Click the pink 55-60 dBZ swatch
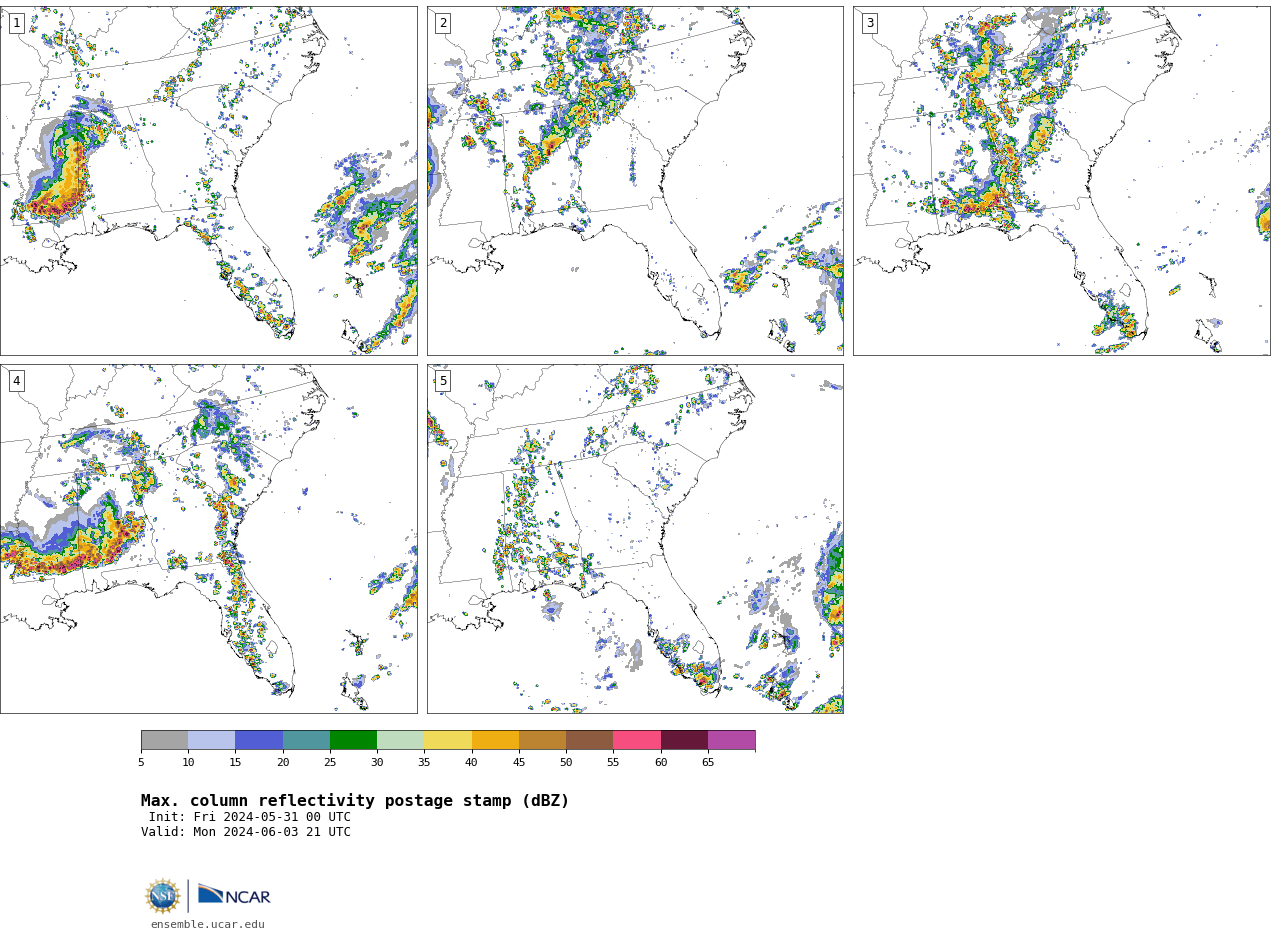The width and height of the screenshot is (1280, 936). tap(637, 740)
